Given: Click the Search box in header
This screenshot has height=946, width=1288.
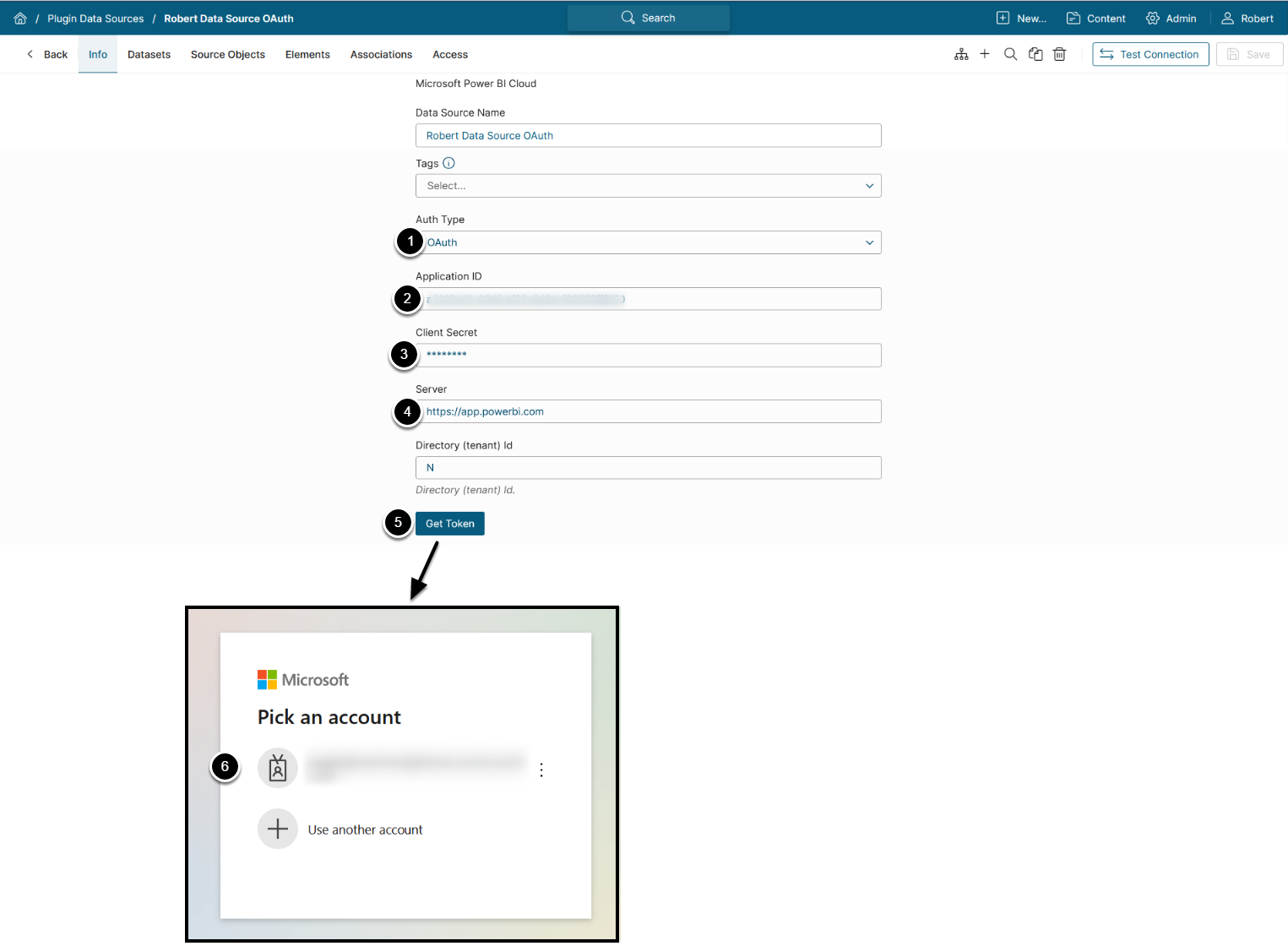Looking at the screenshot, I should coord(649,18).
